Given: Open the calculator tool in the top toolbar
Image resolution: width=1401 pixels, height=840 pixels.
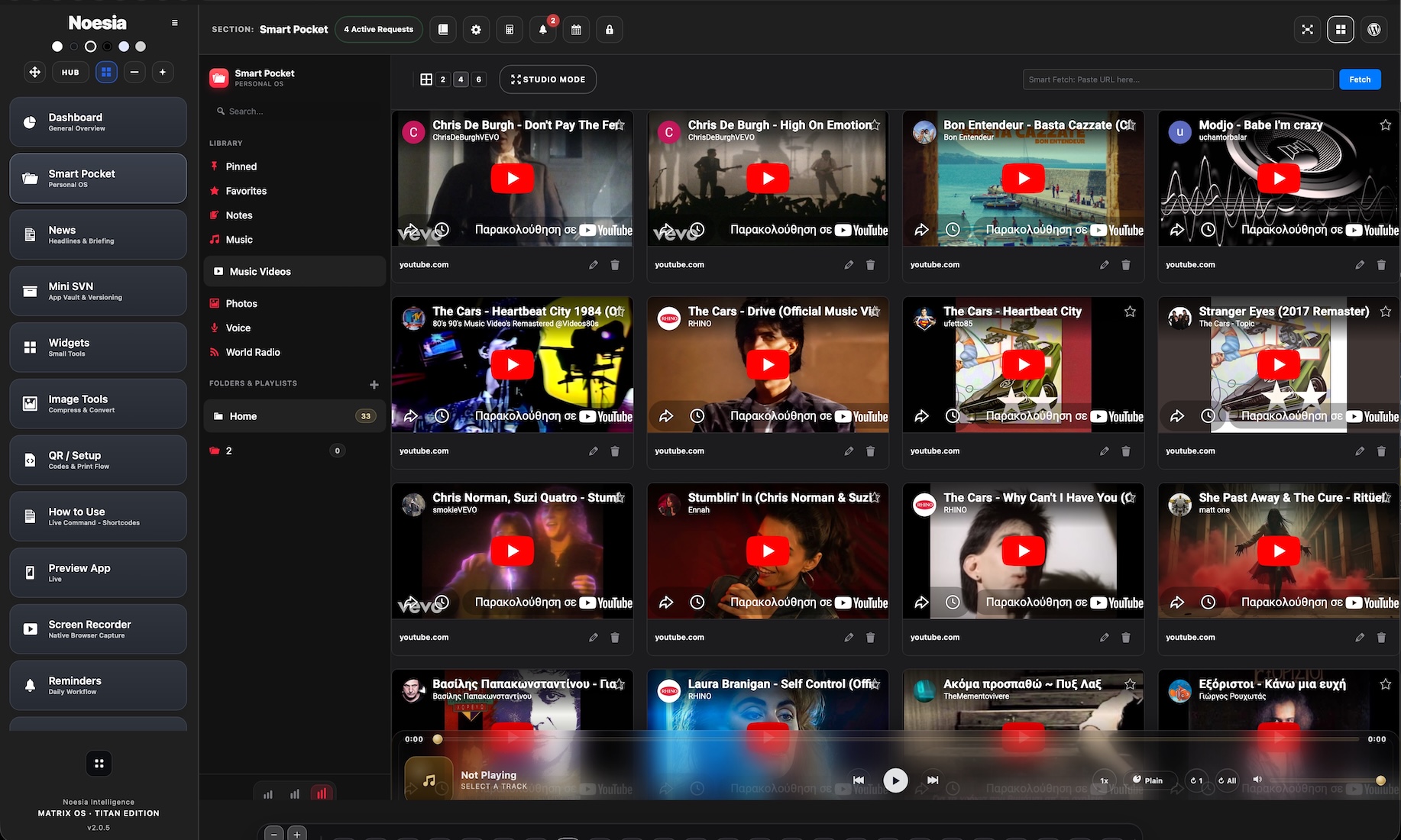Looking at the screenshot, I should tap(510, 30).
